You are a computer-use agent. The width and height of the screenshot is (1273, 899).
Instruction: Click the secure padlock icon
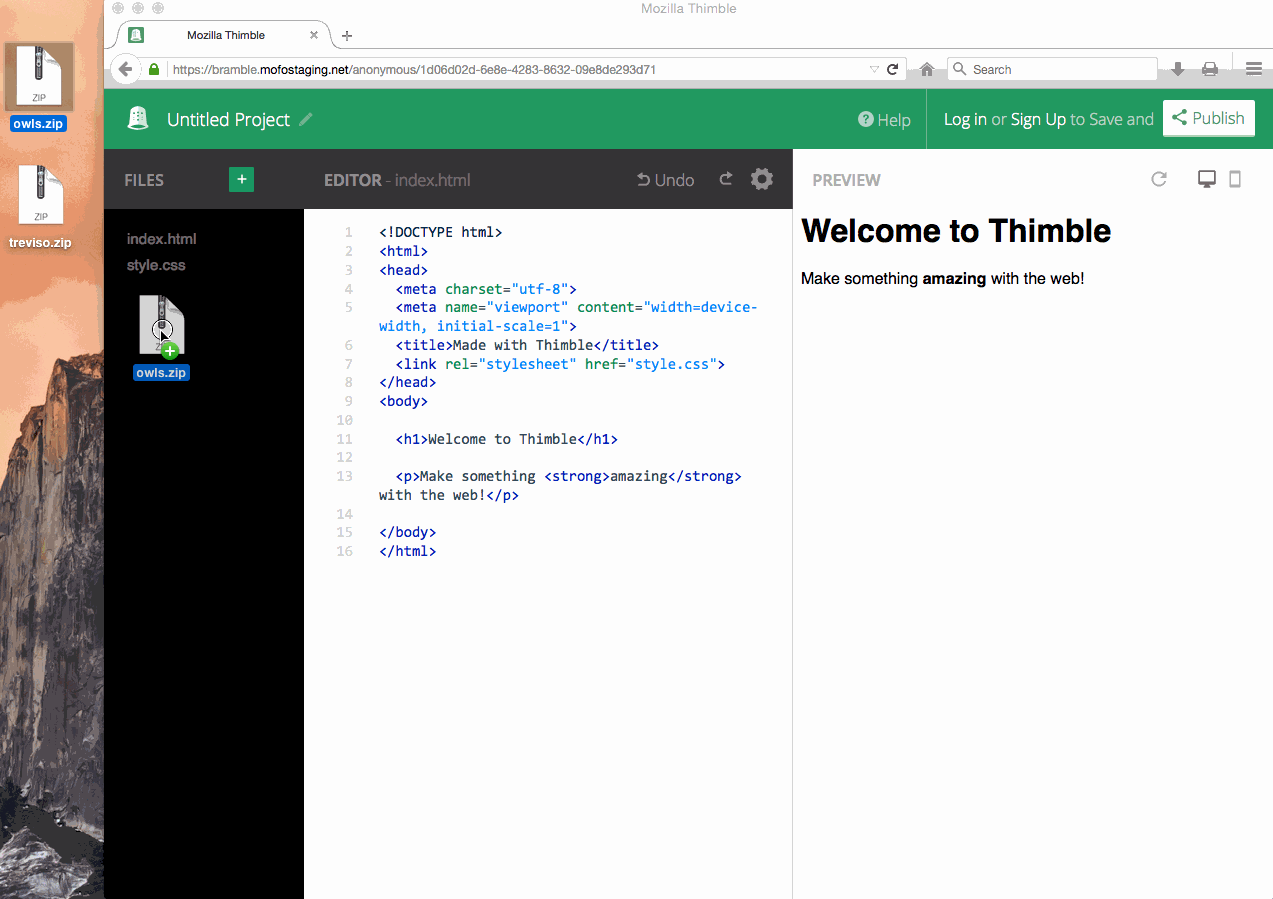154,69
